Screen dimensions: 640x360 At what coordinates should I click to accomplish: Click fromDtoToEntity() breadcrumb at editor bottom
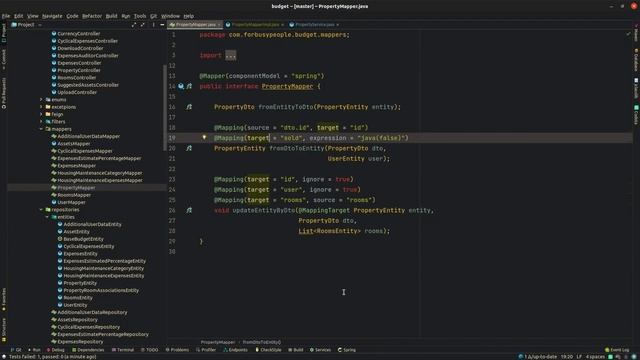[x=262, y=342]
